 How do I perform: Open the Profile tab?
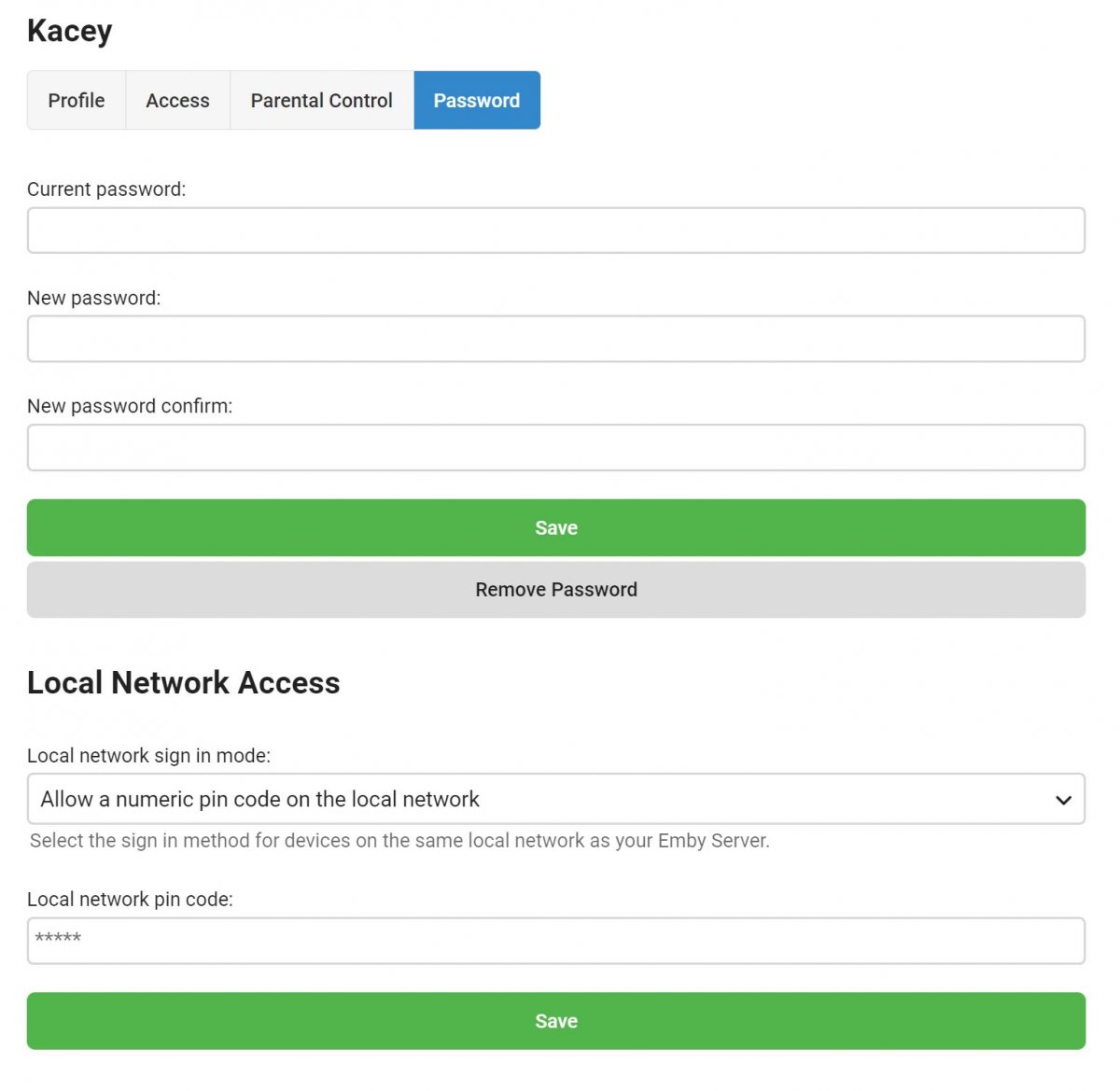[x=77, y=101]
